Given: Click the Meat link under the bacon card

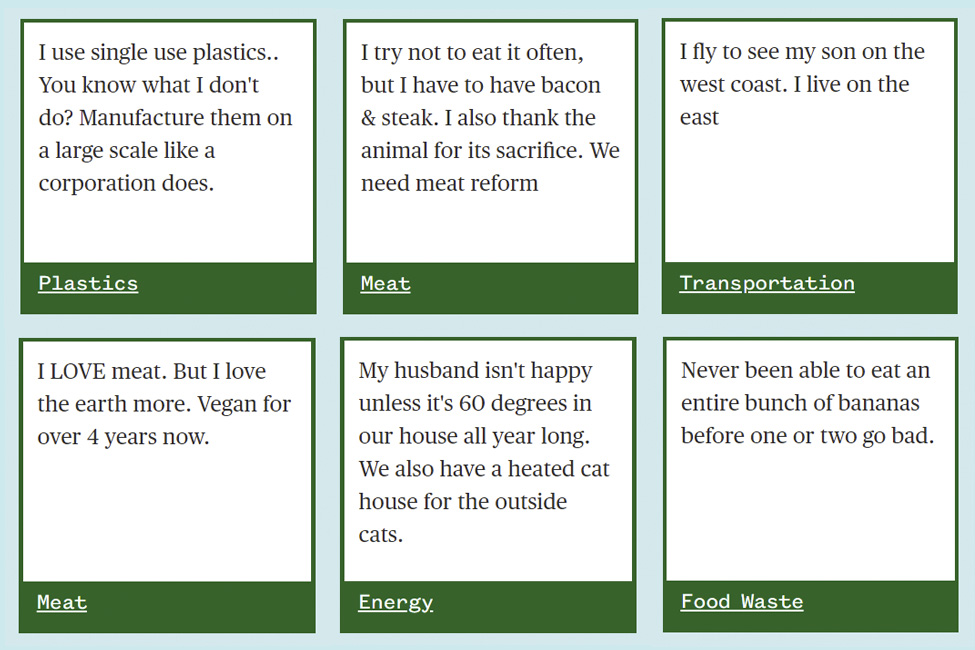Looking at the screenshot, I should [386, 284].
